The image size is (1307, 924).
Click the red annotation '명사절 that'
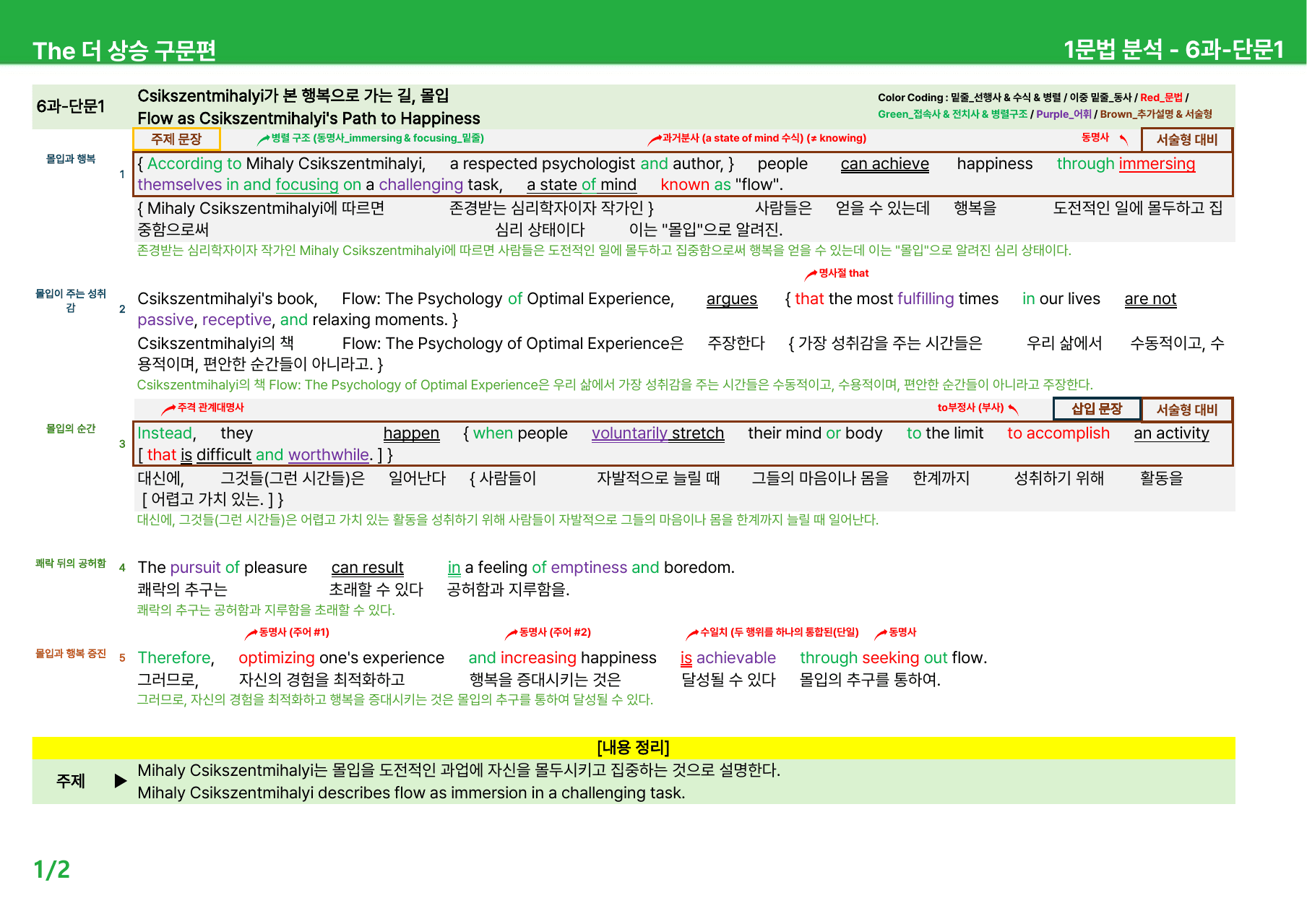pos(843,273)
